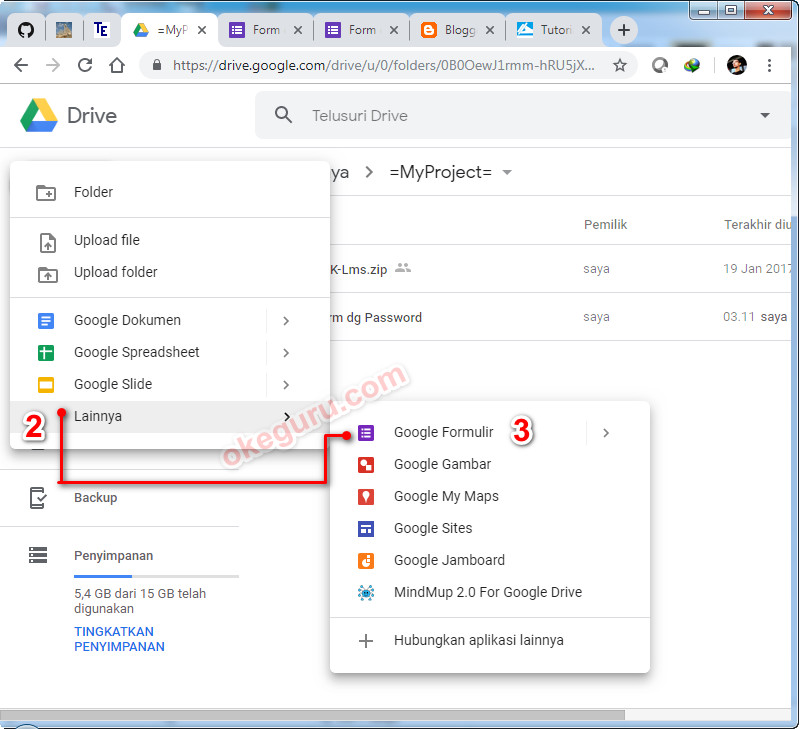Click the horizontal scrollbar at bottom
This screenshot has width=799, height=729.
point(312,715)
